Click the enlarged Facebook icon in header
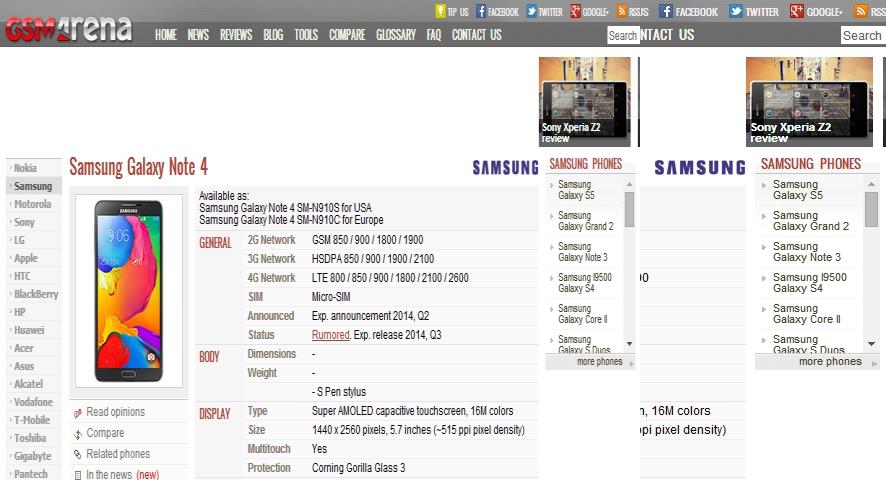The height and width of the screenshot is (480, 886). pos(666,11)
